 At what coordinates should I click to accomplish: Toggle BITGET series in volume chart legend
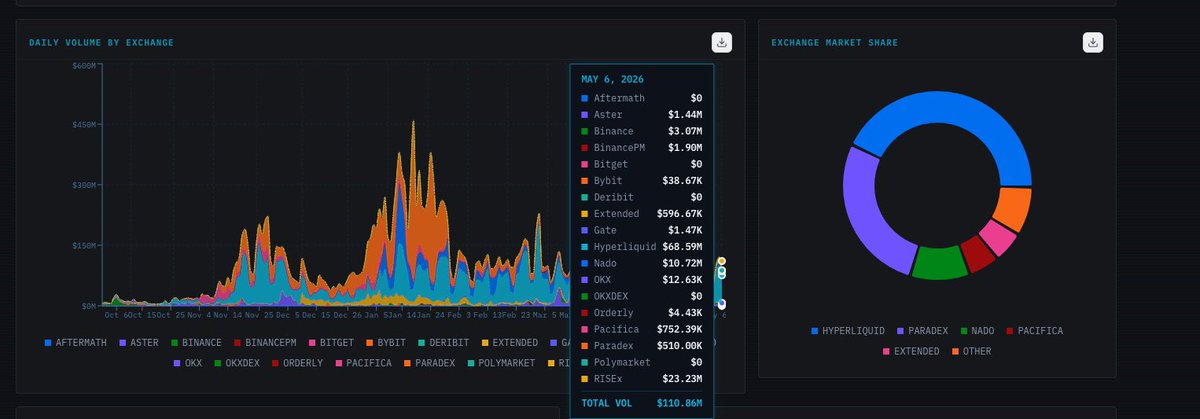[331, 343]
